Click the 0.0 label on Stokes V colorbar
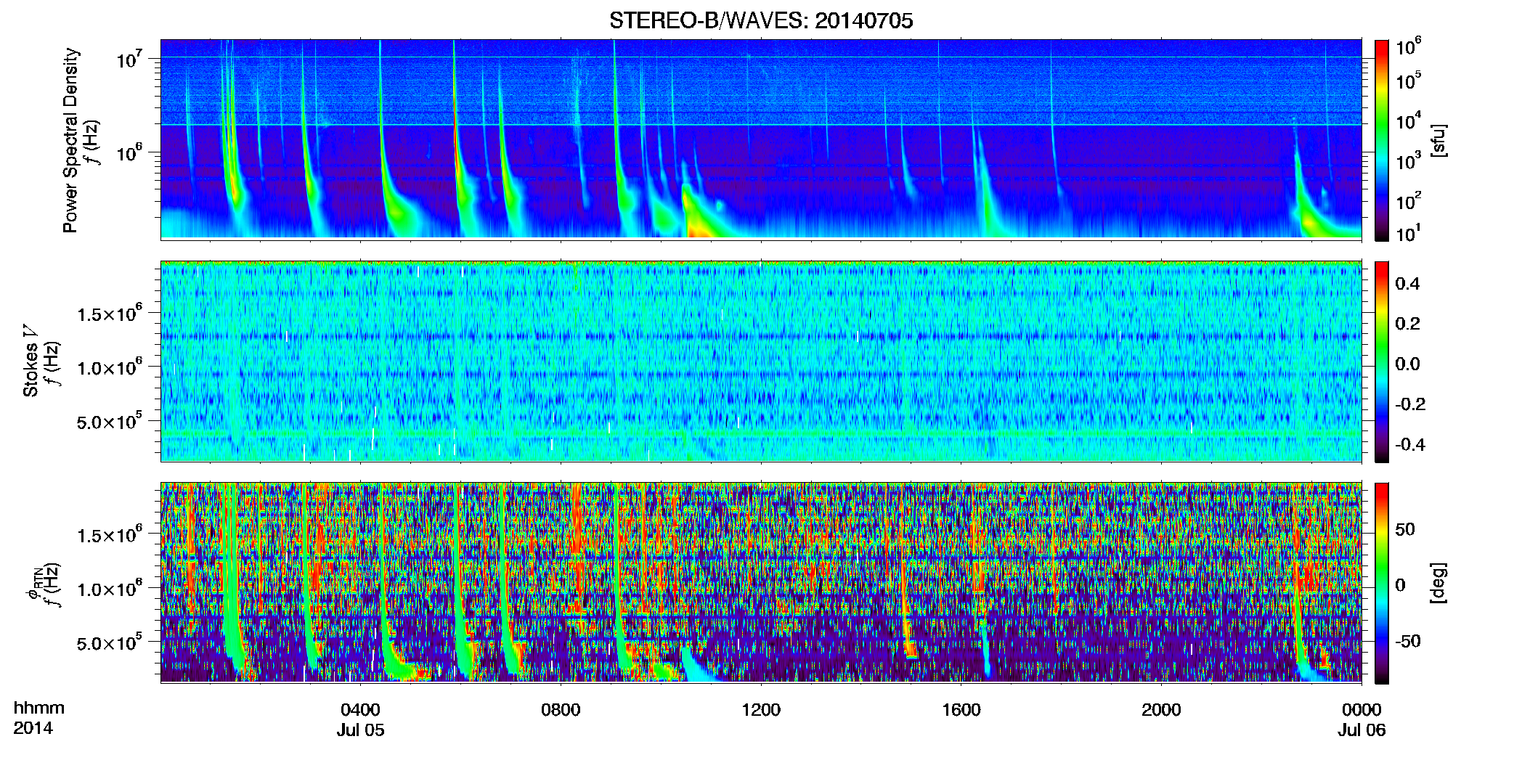Viewport: 1522px width, 784px height. pyautogui.click(x=1407, y=364)
